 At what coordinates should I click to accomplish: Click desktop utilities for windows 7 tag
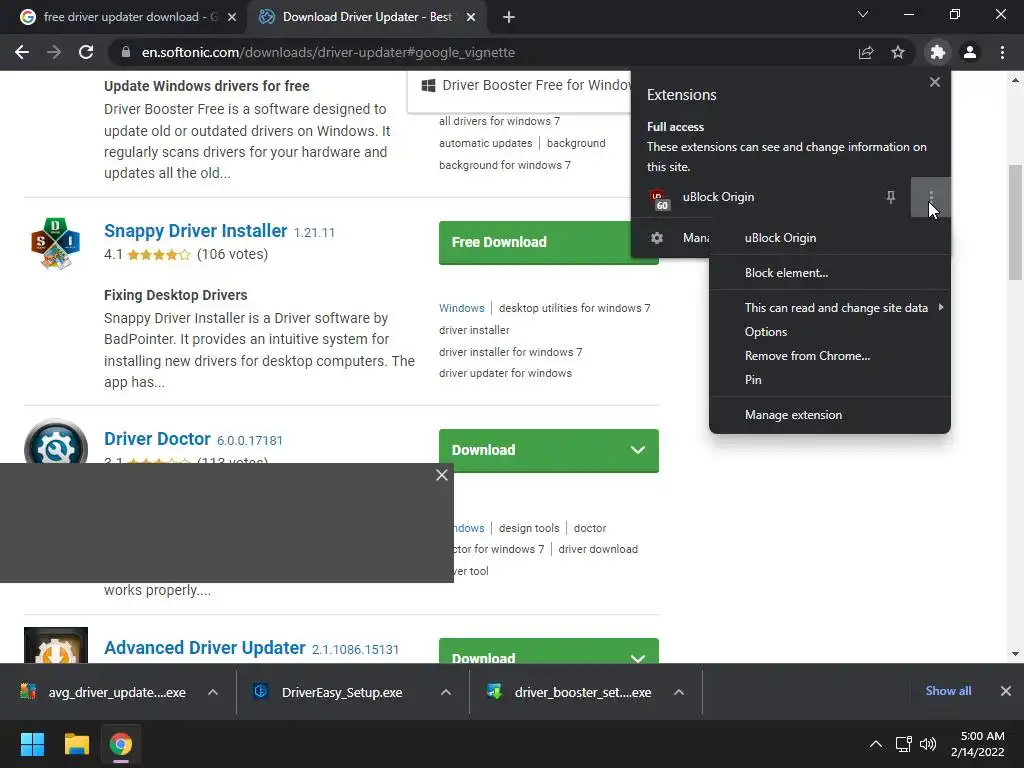click(x=575, y=308)
